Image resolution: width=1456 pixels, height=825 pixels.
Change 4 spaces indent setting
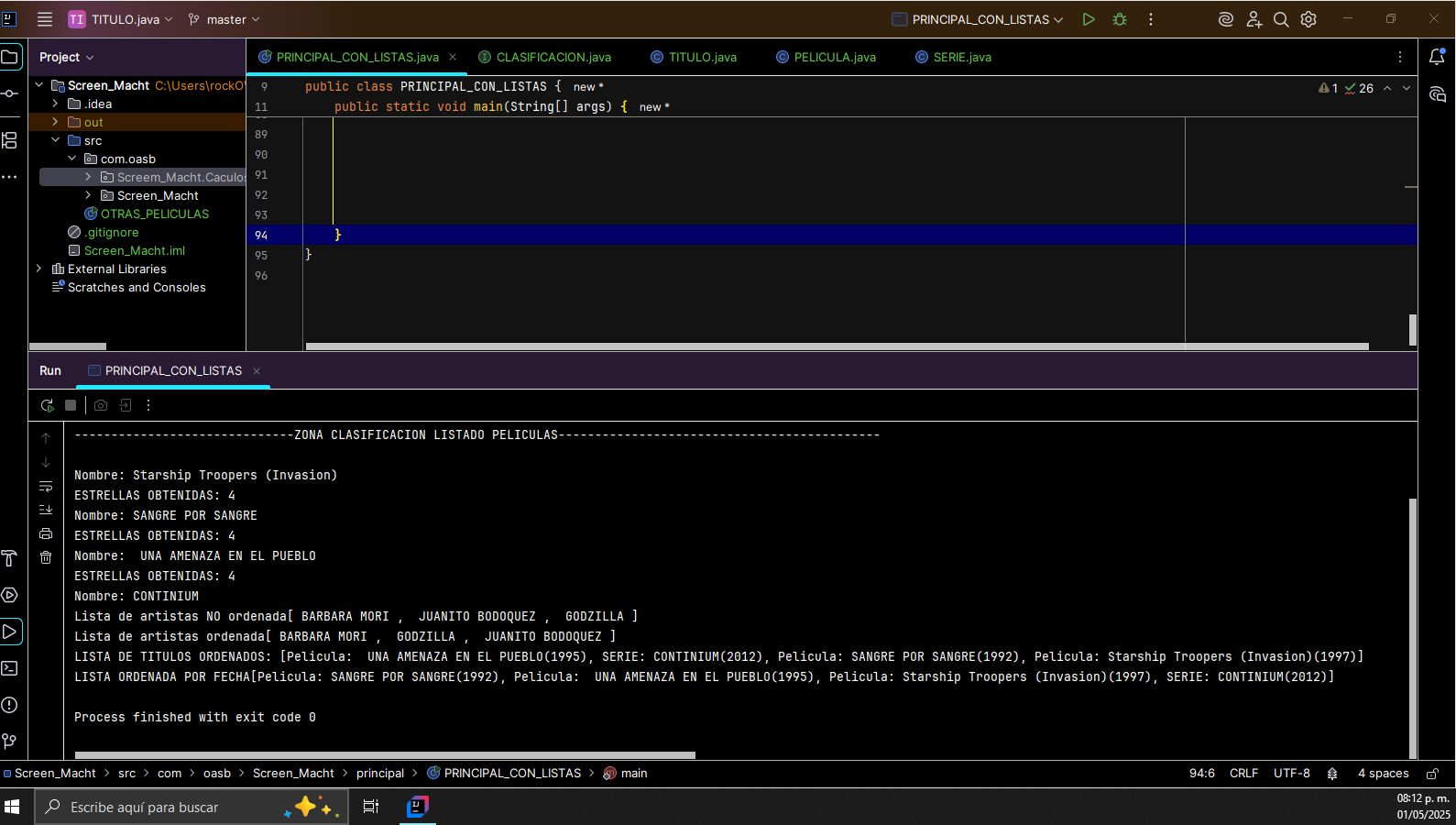[x=1384, y=774]
